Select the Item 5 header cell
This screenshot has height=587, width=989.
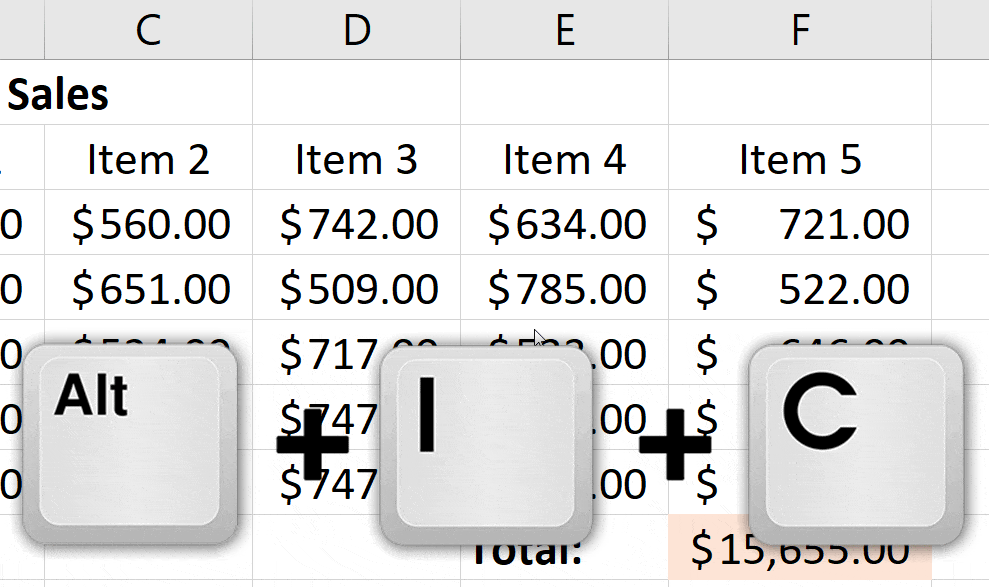click(799, 158)
